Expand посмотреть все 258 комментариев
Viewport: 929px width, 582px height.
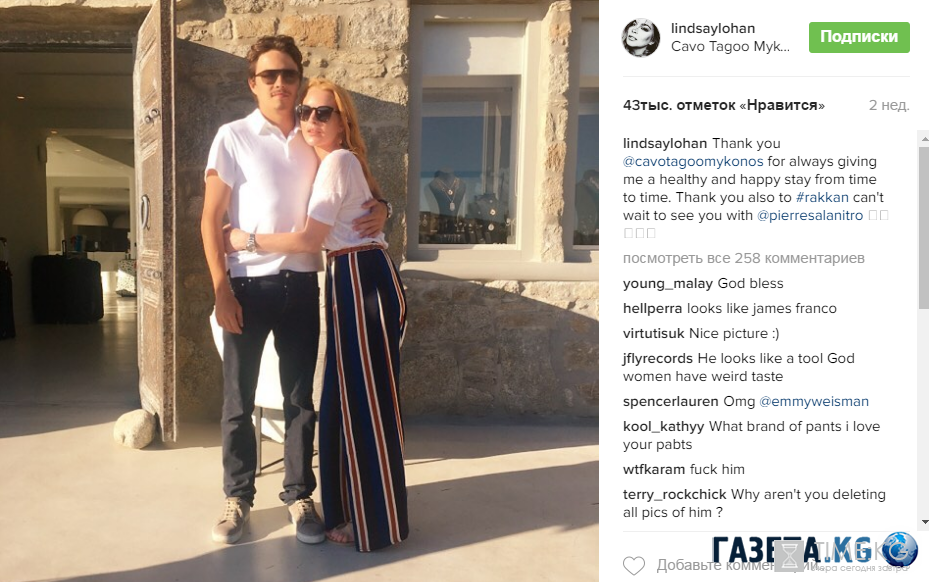[744, 258]
